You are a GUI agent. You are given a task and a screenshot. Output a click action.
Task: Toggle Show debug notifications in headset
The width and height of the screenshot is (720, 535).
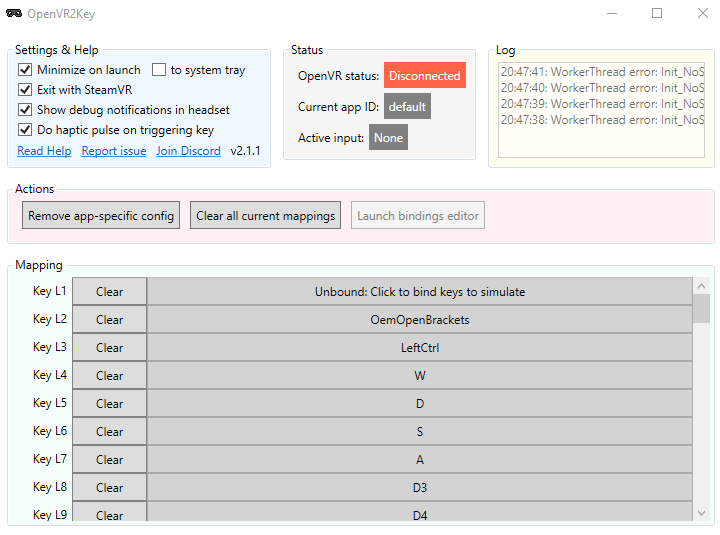click(x=25, y=110)
